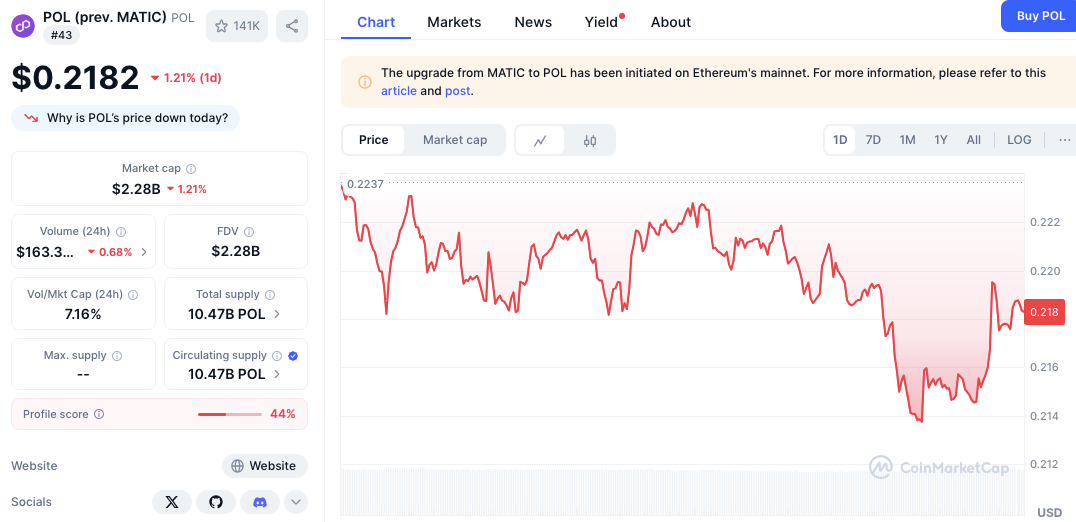Select the 7D time range

coord(873,140)
